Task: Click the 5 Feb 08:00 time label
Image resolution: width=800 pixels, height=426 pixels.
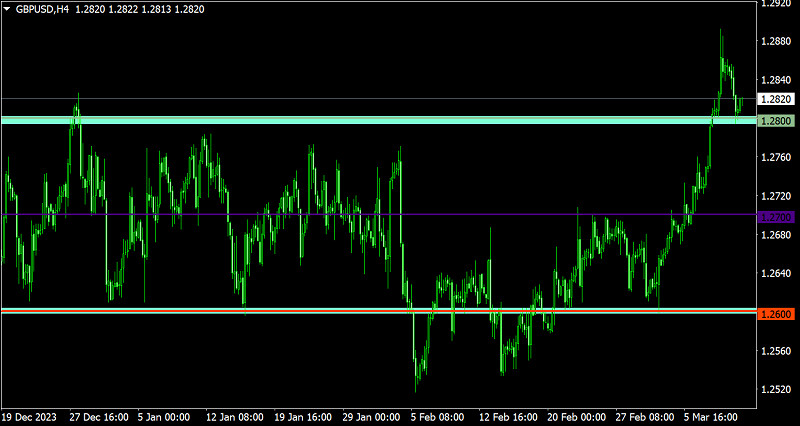Action: pos(436,417)
